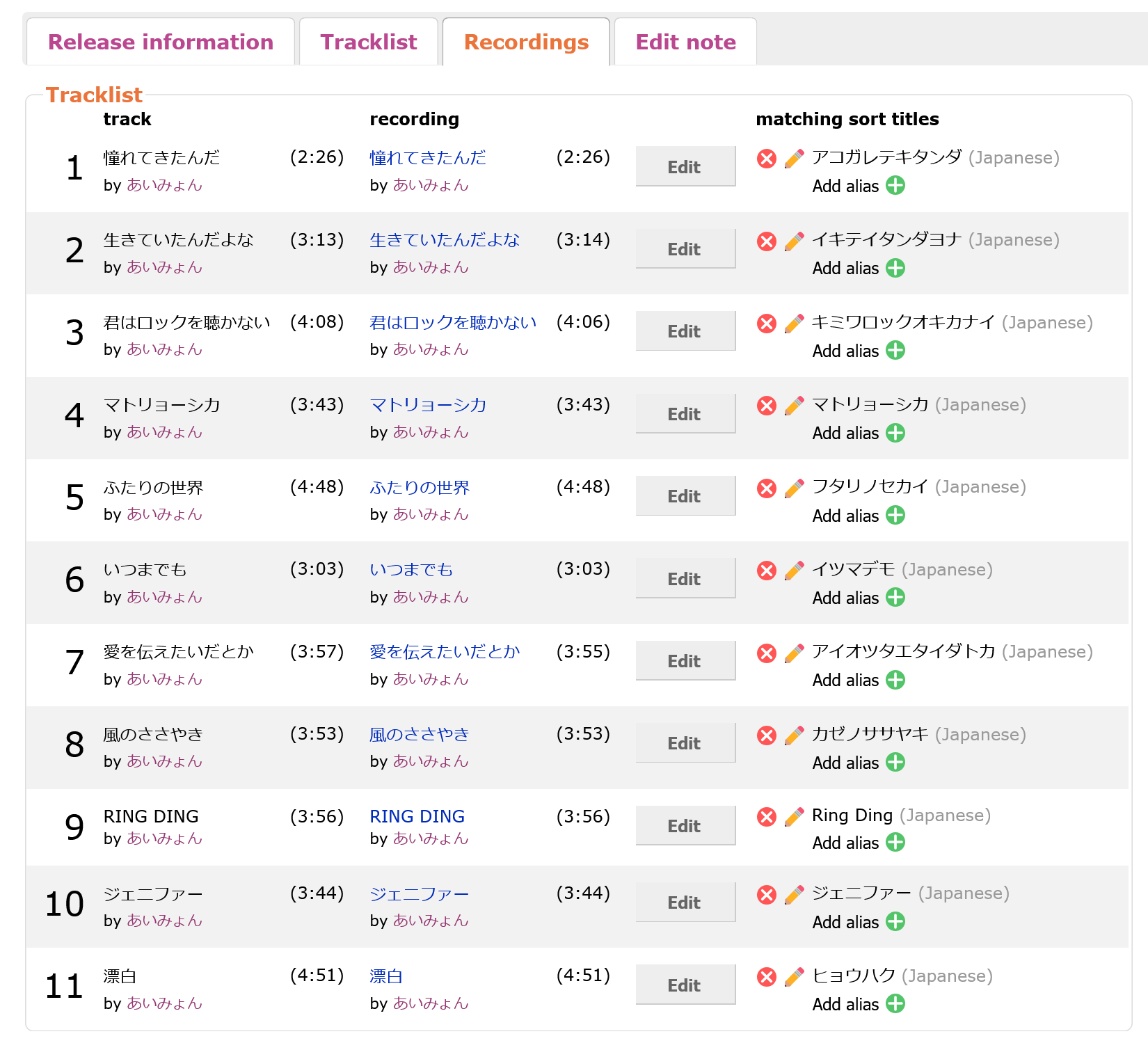
Task: Open the Tracklist tab
Action: coord(368,42)
